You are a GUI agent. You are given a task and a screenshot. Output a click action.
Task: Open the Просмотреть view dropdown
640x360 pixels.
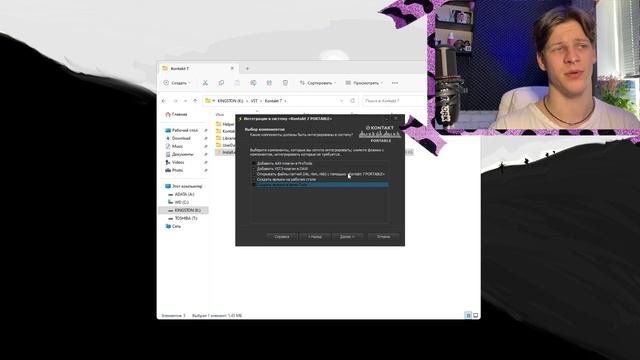click(x=364, y=83)
